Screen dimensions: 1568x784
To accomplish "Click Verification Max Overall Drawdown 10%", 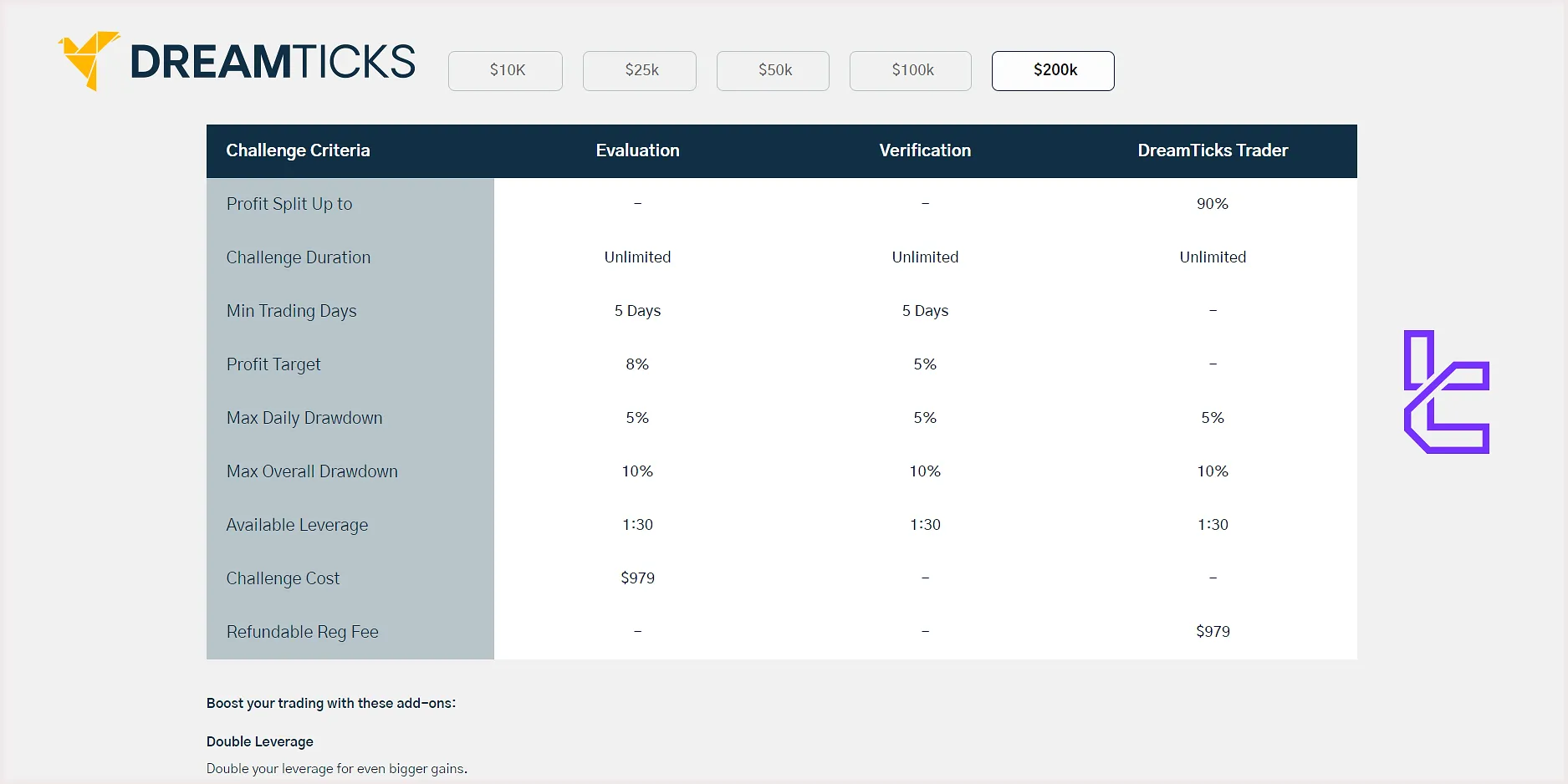I will tap(925, 471).
